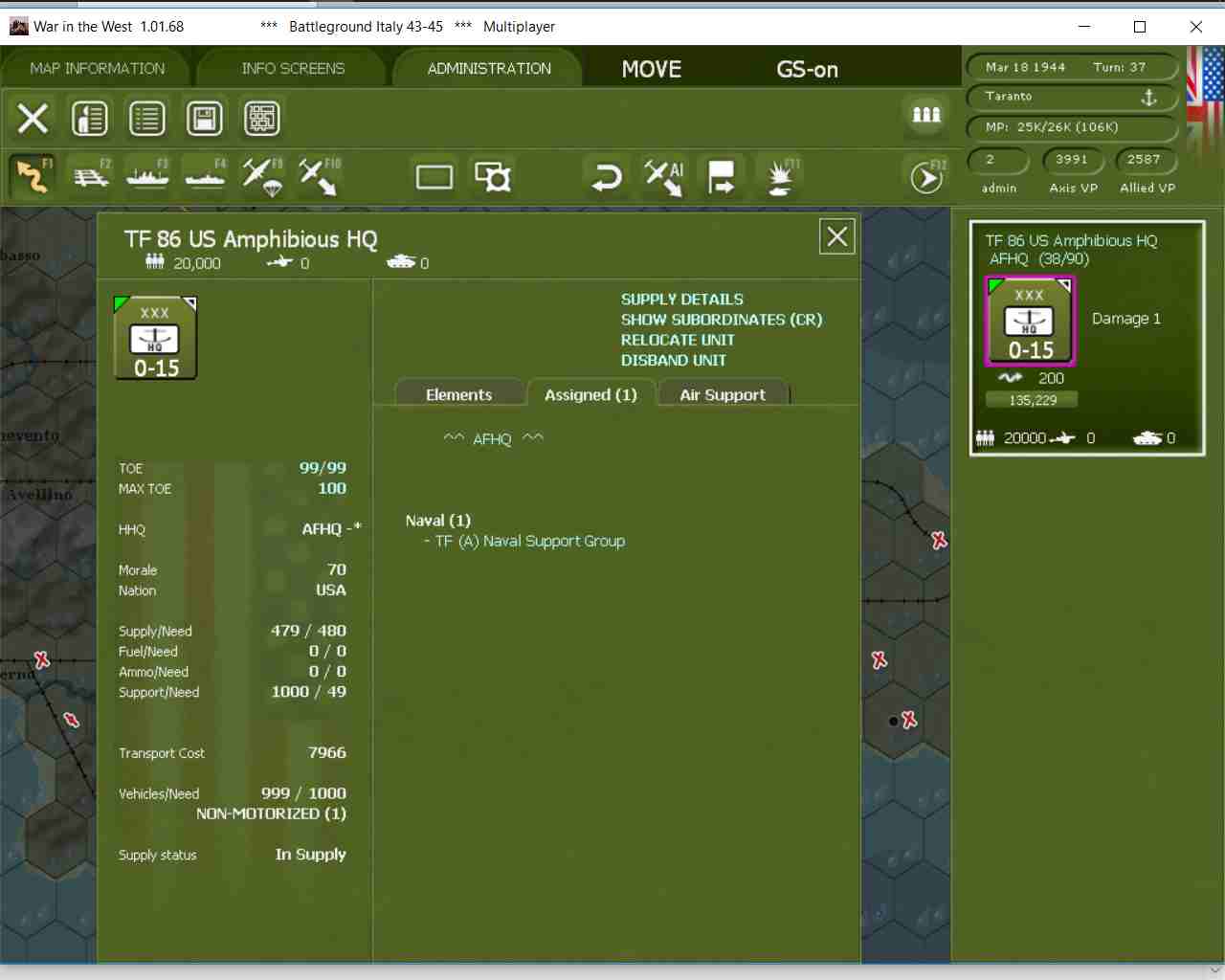1225x980 pixels.
Task: Click the flag with arrow icon
Action: click(x=721, y=177)
